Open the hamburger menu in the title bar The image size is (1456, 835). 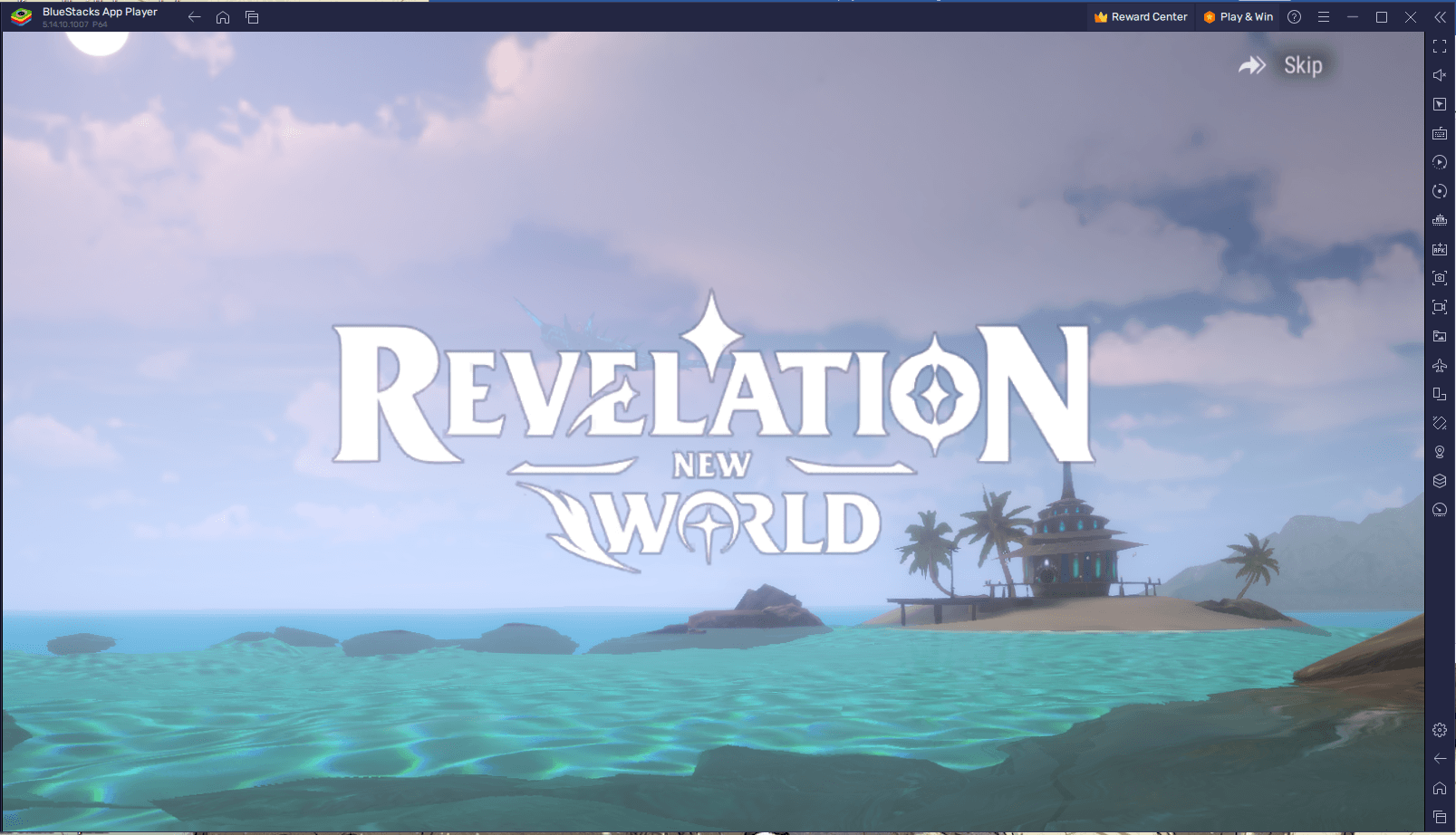point(1323,17)
